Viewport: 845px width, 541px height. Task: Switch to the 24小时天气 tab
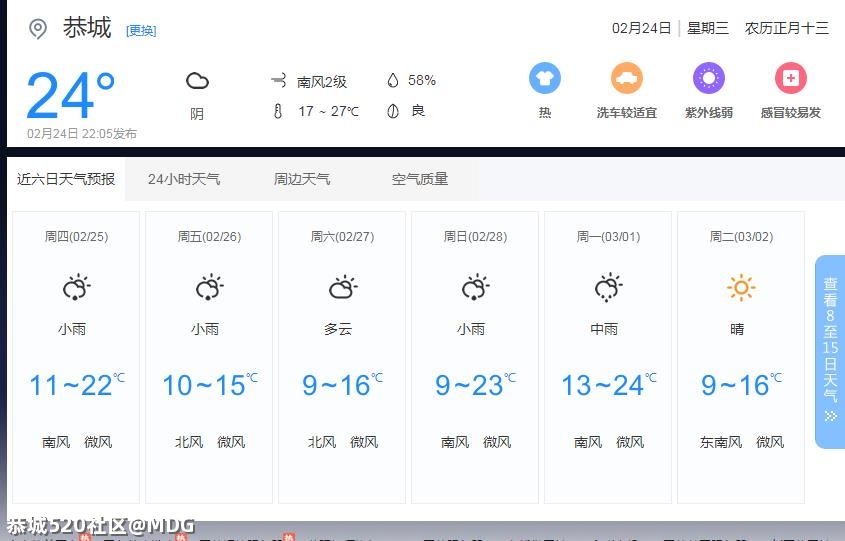click(x=184, y=180)
